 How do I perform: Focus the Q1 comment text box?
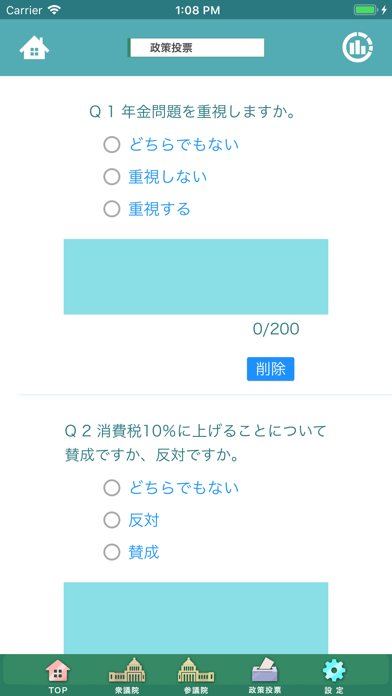click(196, 277)
